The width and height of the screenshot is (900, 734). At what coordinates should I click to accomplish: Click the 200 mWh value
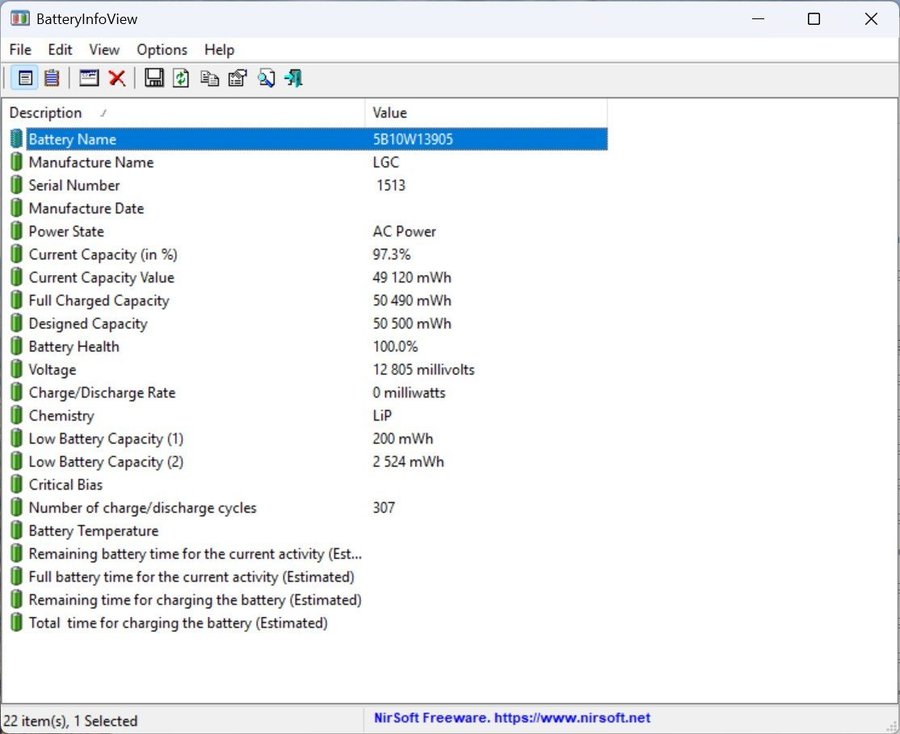(403, 438)
